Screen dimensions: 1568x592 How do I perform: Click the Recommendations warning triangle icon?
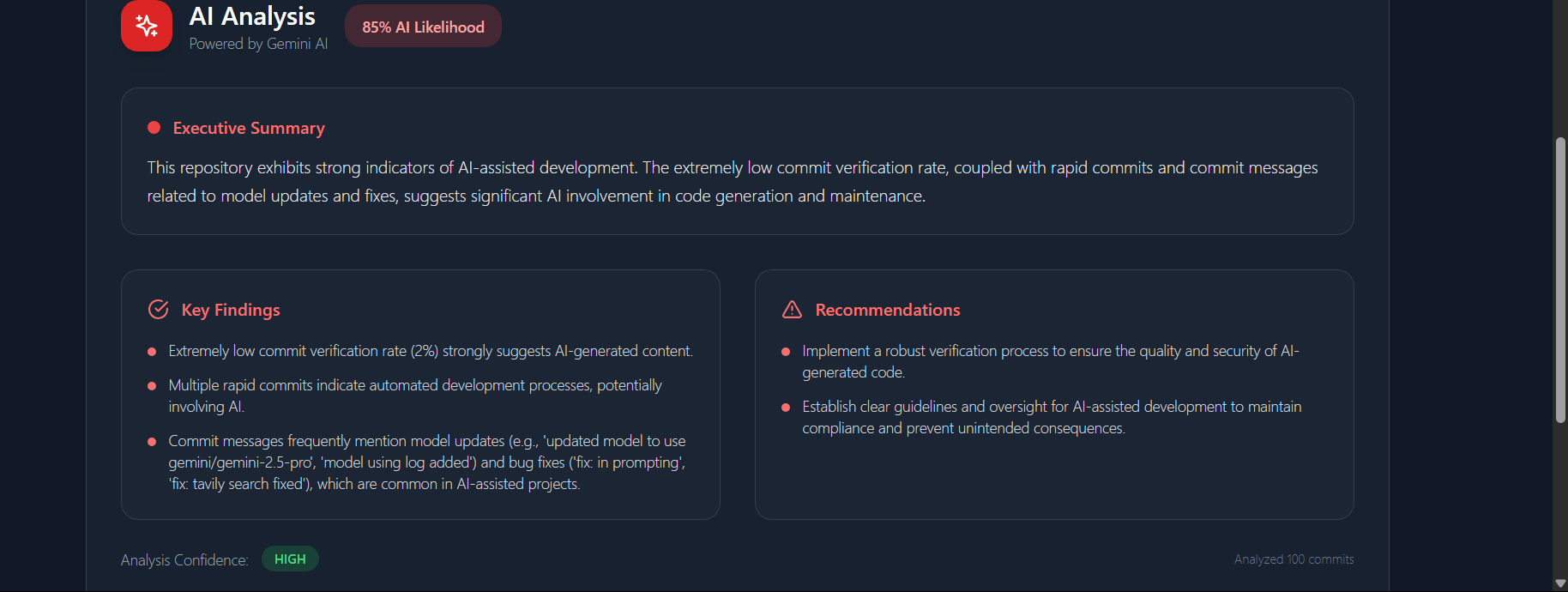click(792, 310)
